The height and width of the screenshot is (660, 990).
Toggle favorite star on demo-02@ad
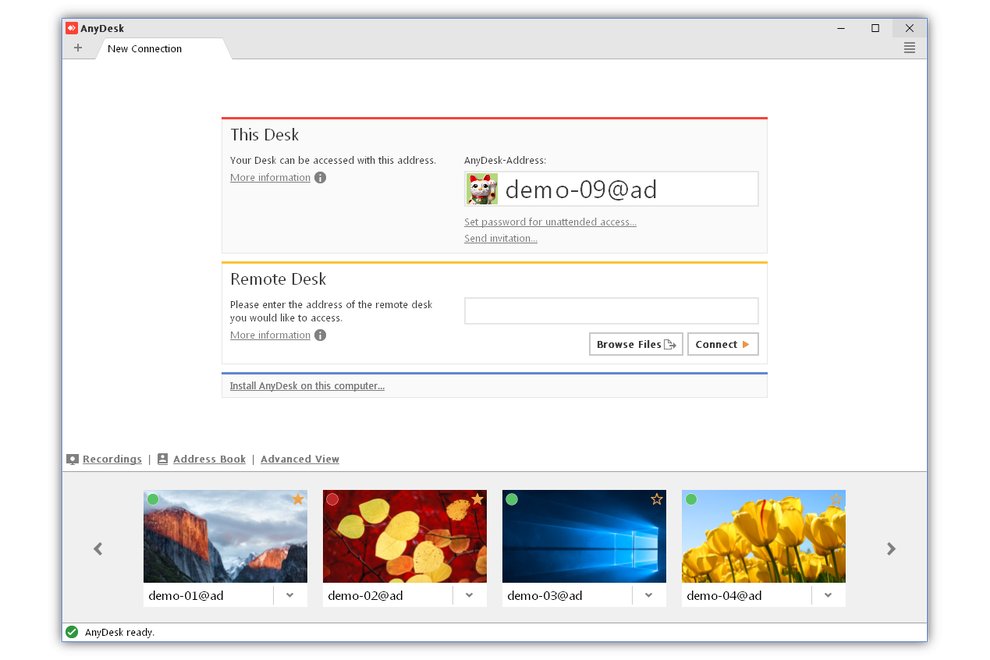point(477,500)
